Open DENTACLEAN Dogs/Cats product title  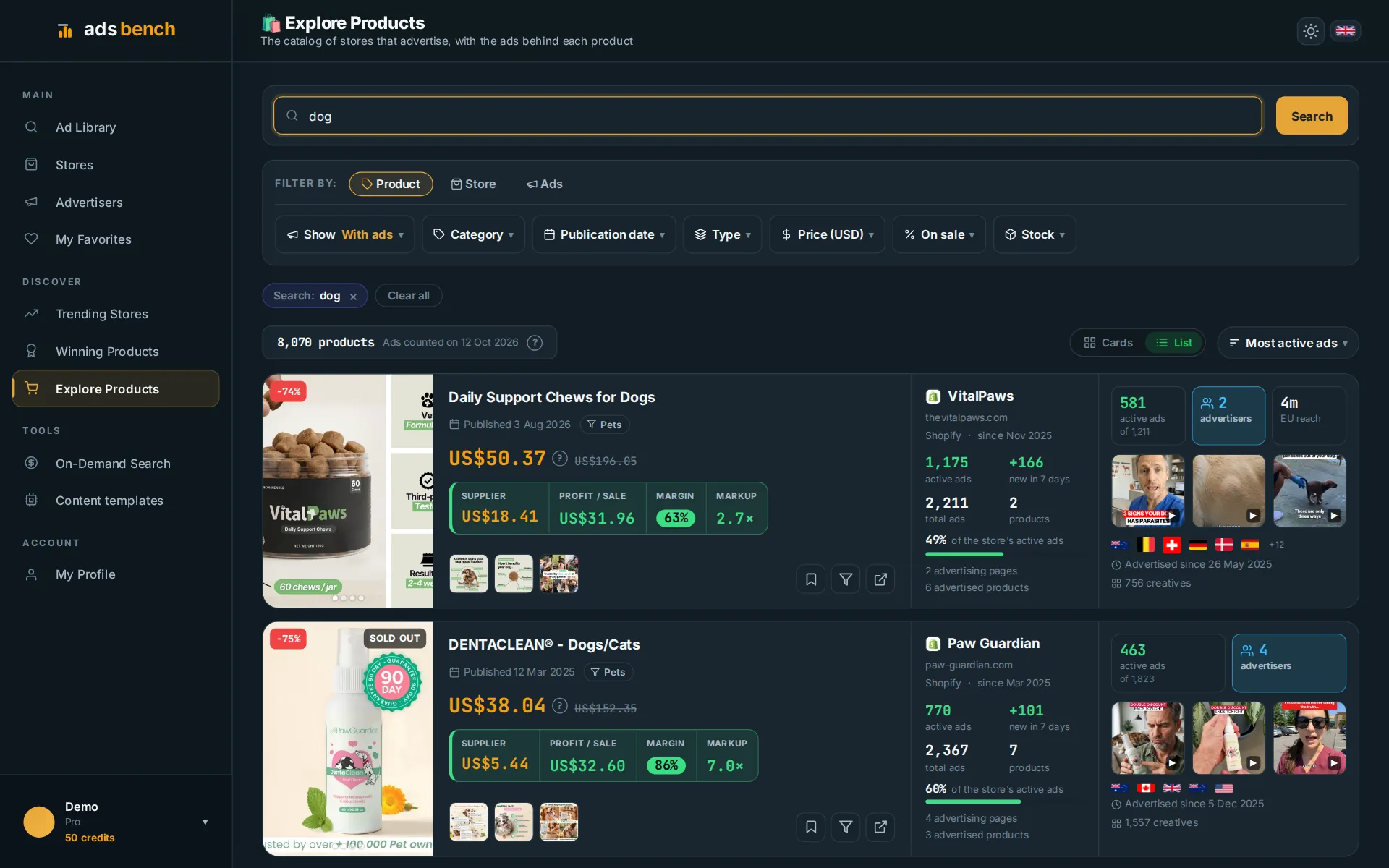[544, 644]
